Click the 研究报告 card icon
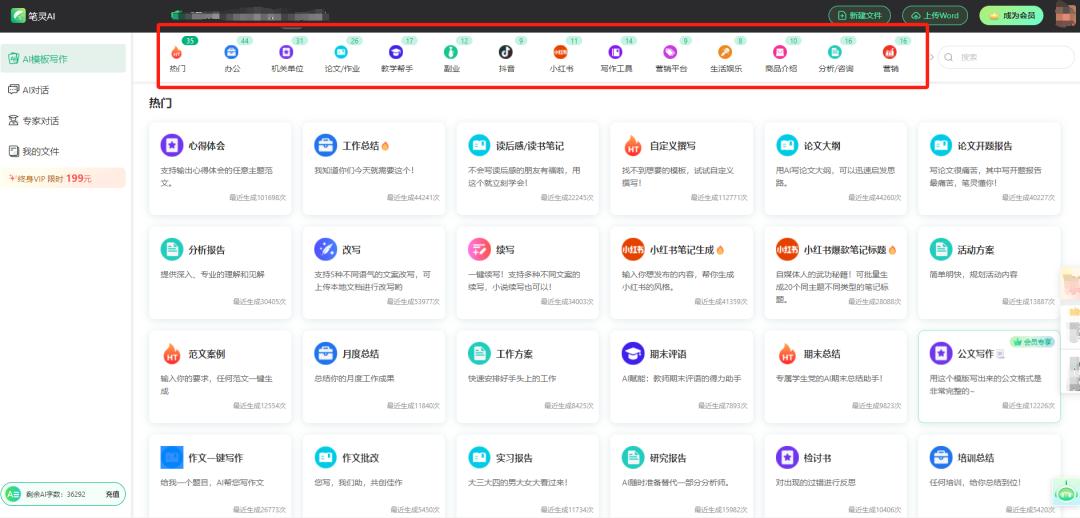 (633, 457)
